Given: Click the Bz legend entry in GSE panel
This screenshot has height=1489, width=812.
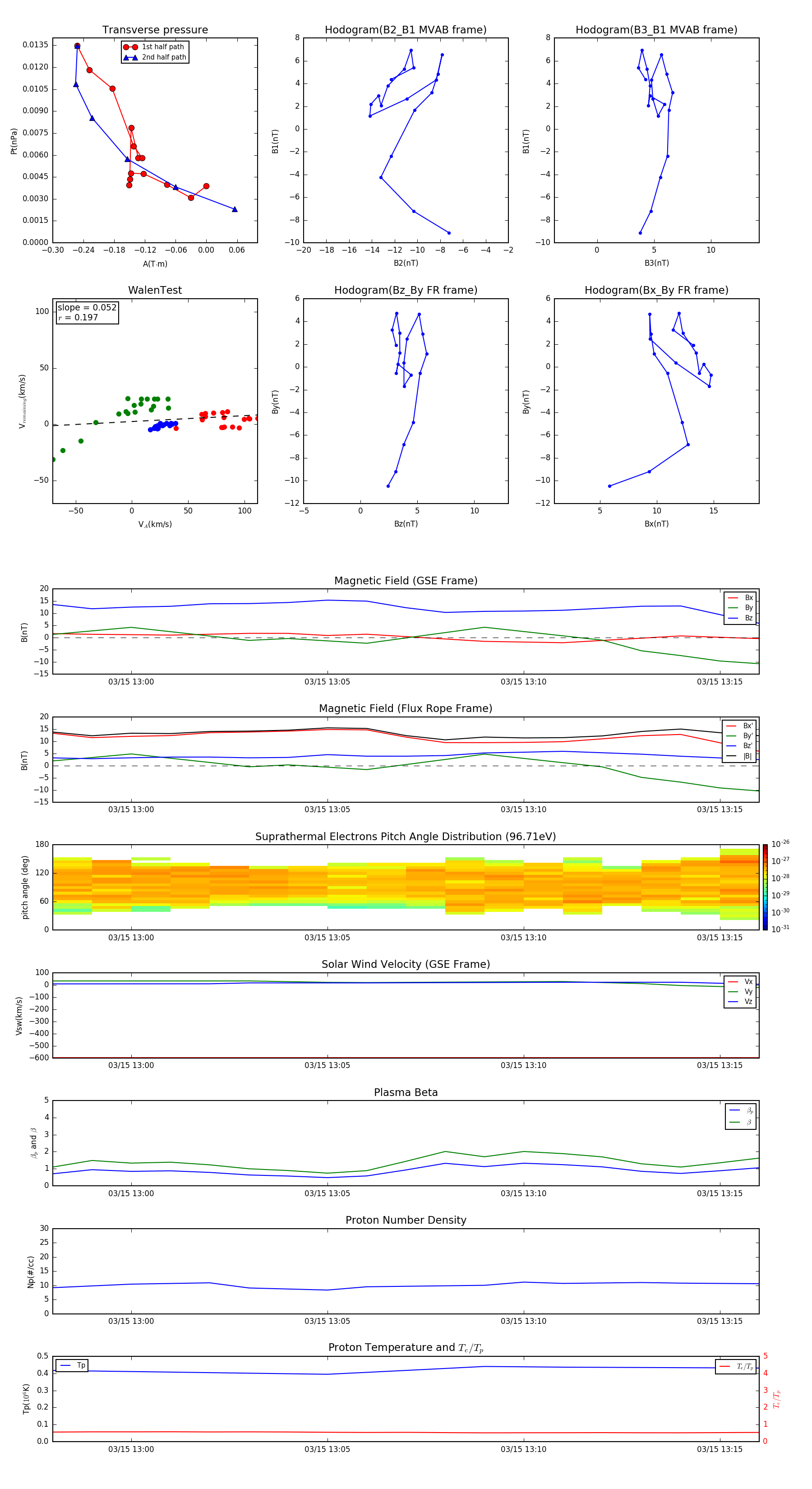Looking at the screenshot, I should click(740, 618).
